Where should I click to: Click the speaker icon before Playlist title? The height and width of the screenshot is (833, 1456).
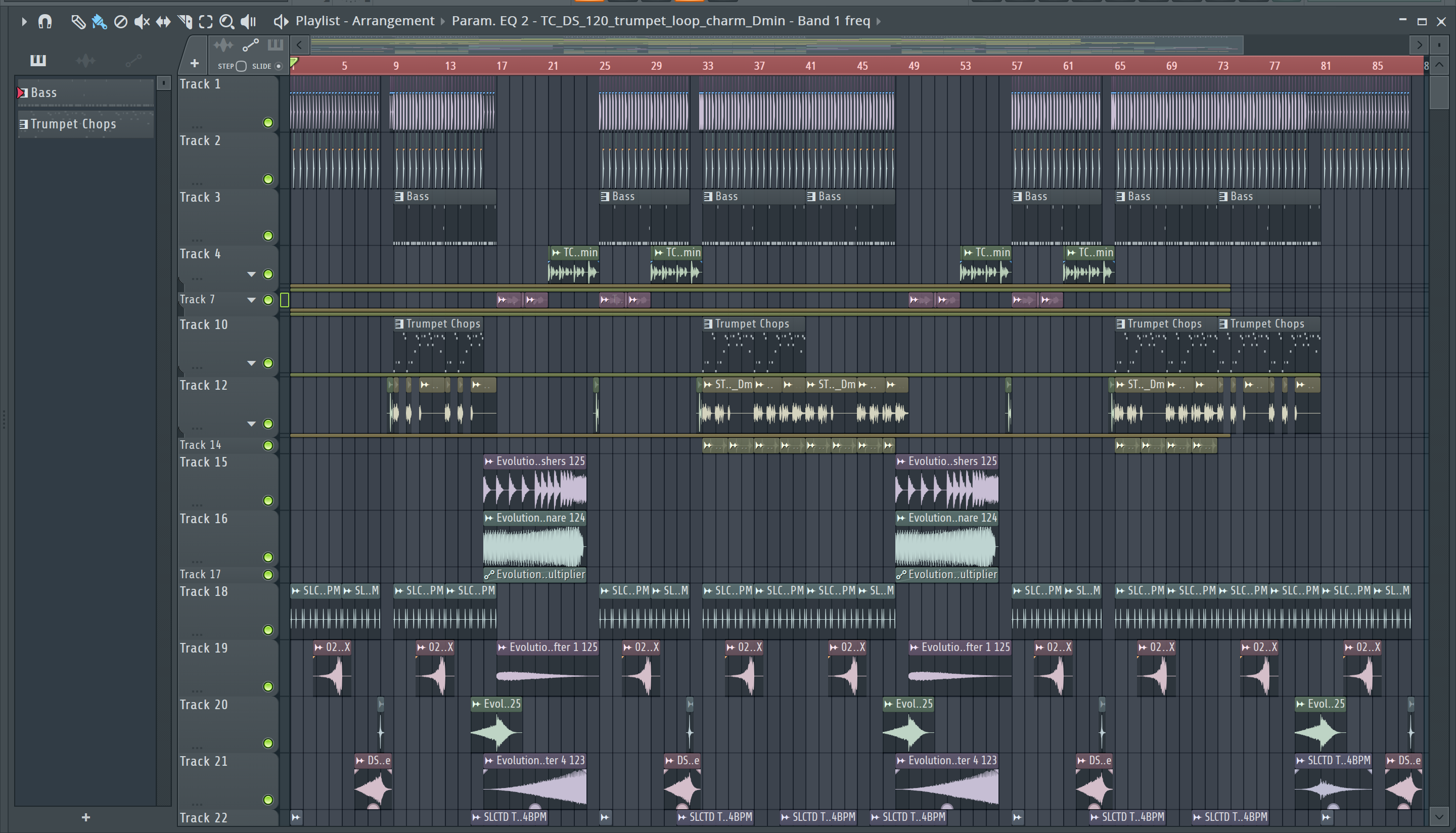[x=281, y=22]
